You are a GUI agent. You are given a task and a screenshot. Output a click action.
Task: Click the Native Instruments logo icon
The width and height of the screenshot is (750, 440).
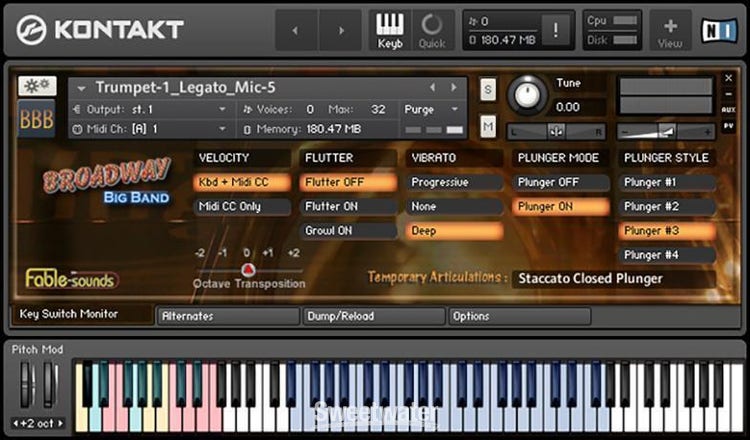coord(720,30)
